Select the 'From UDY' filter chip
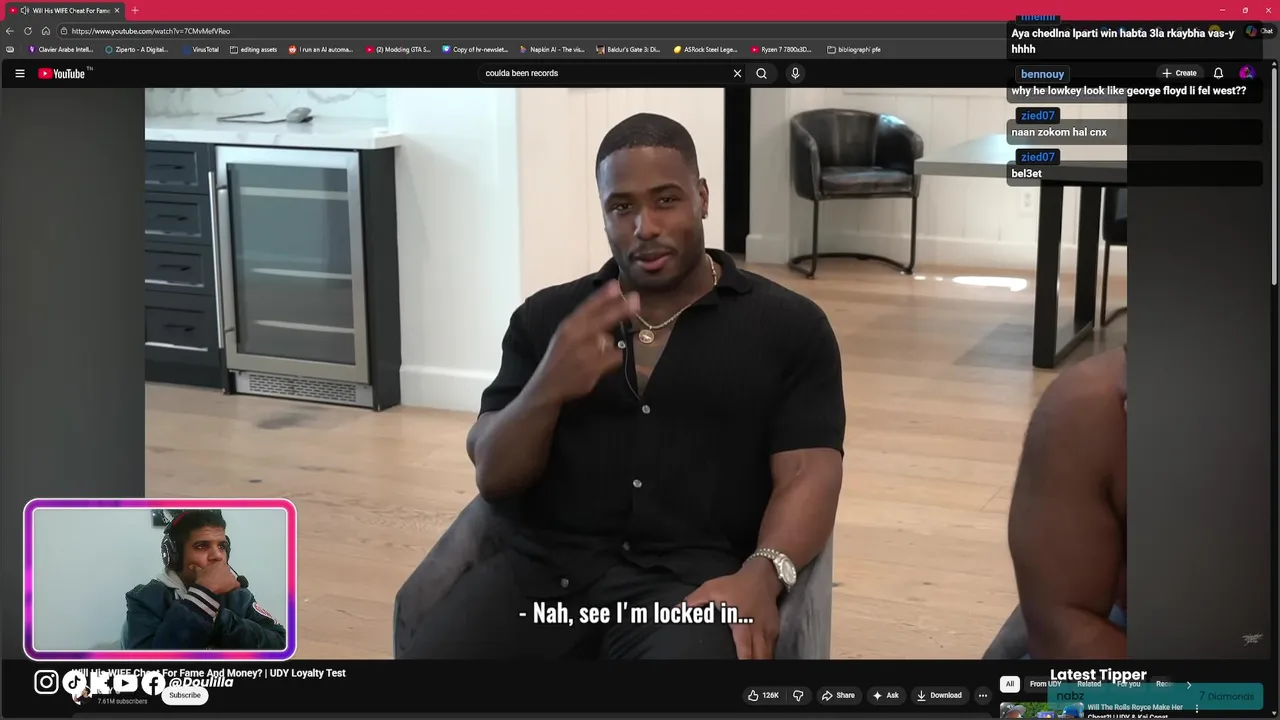The height and width of the screenshot is (720, 1280). click(x=1045, y=684)
